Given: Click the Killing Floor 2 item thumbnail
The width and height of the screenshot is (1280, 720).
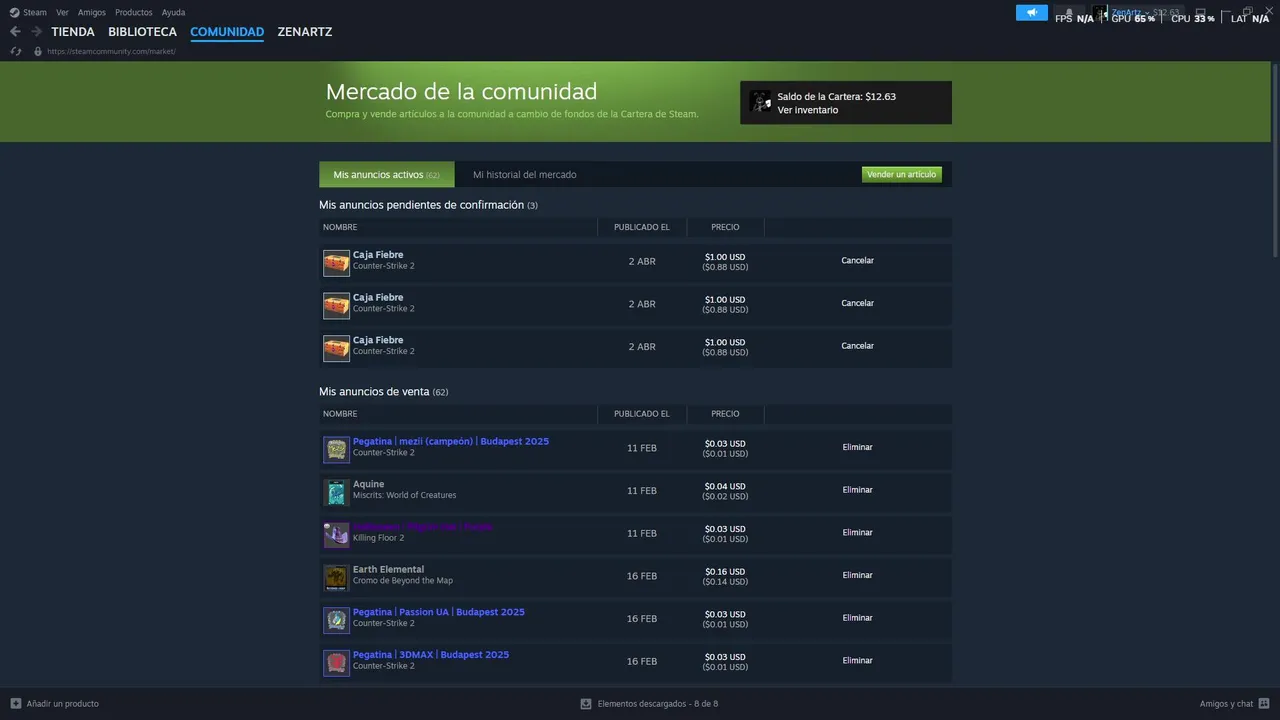Looking at the screenshot, I should pos(336,535).
